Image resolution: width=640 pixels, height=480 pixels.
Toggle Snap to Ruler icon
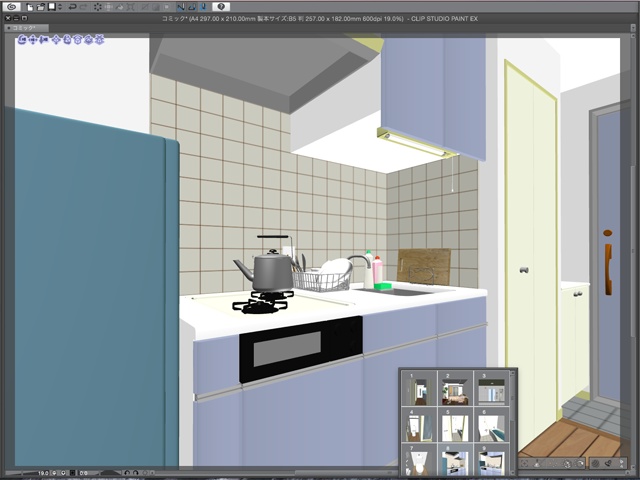pyautogui.click(x=181, y=7)
